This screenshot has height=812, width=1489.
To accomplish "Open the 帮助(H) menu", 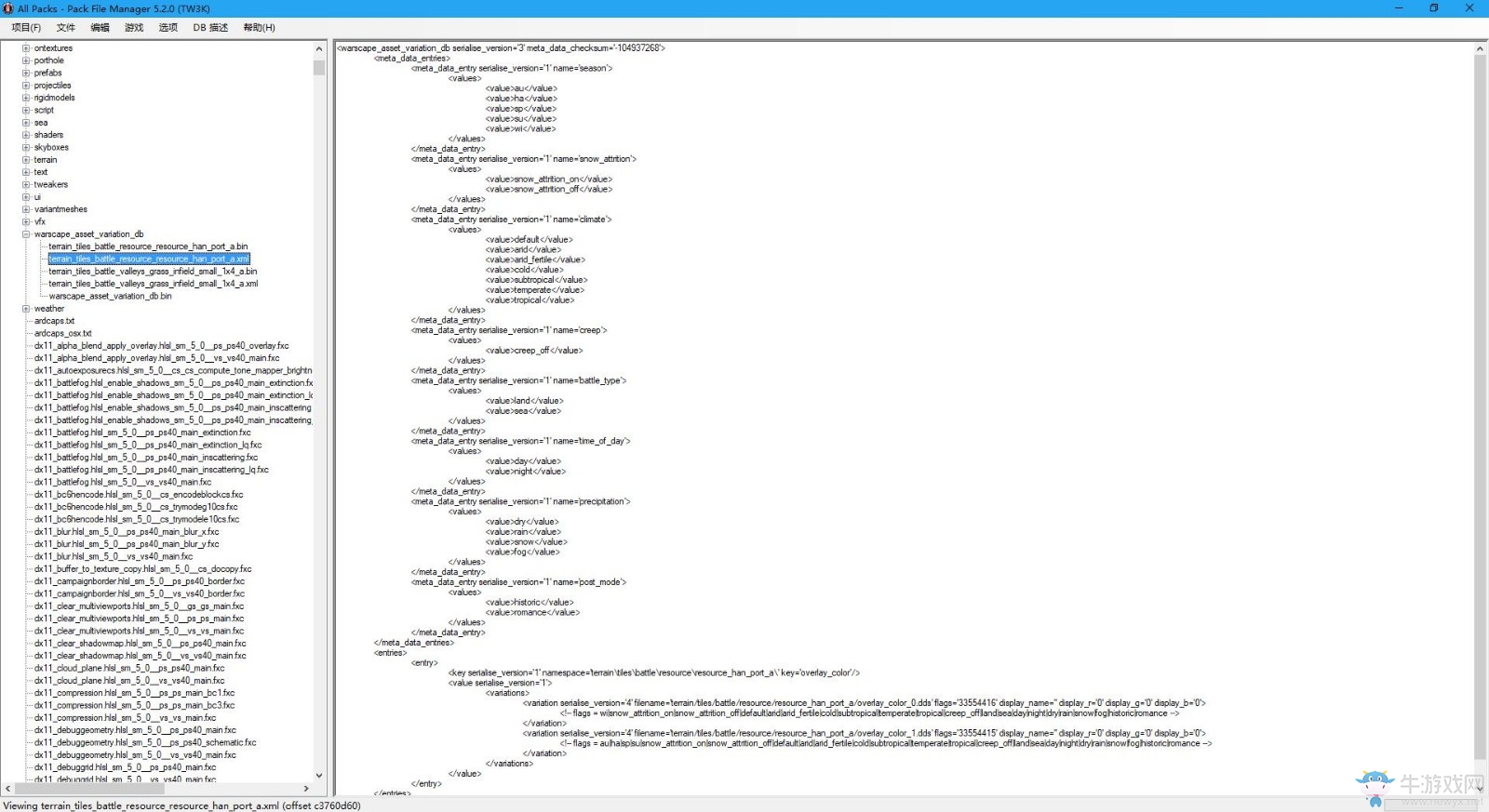I will click(259, 28).
